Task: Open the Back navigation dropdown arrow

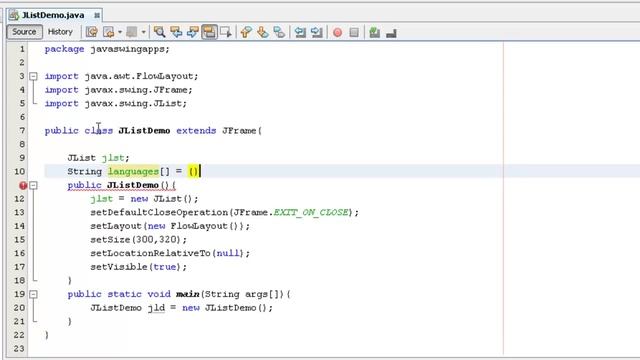Action: pos(120,32)
